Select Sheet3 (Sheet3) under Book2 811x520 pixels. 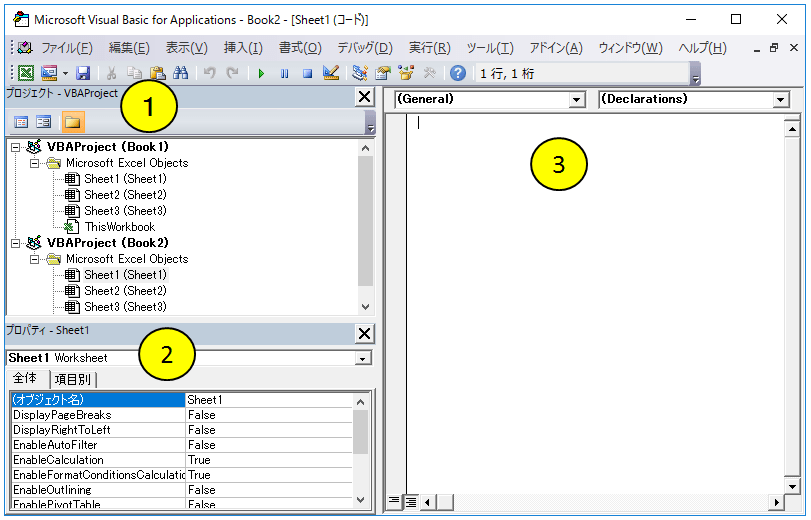(125, 307)
